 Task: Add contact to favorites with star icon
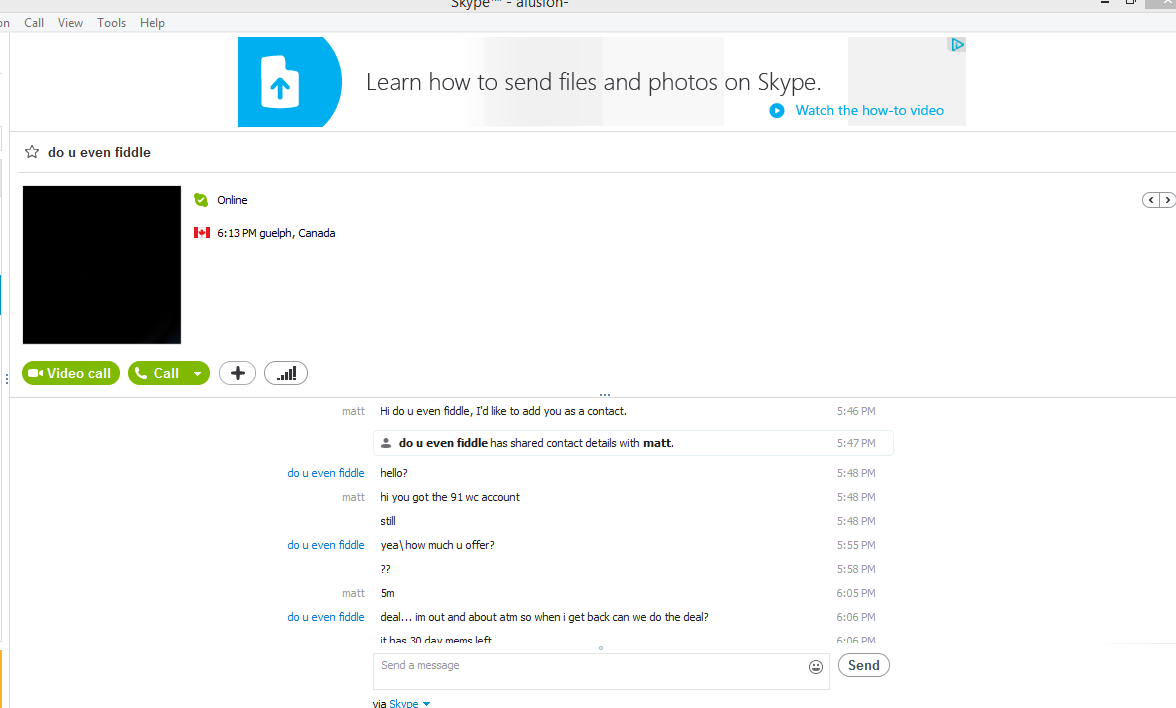click(x=32, y=153)
